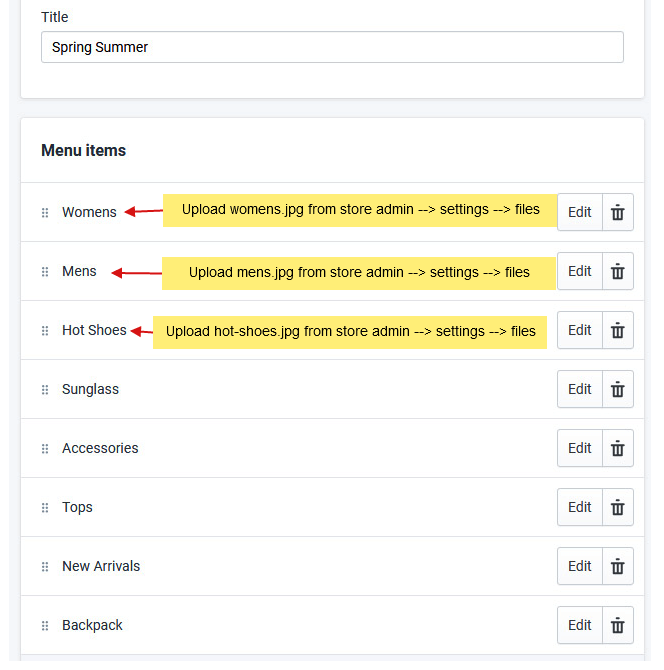Open Edit for New Arrivals
This screenshot has width=664, height=670.
tap(580, 566)
